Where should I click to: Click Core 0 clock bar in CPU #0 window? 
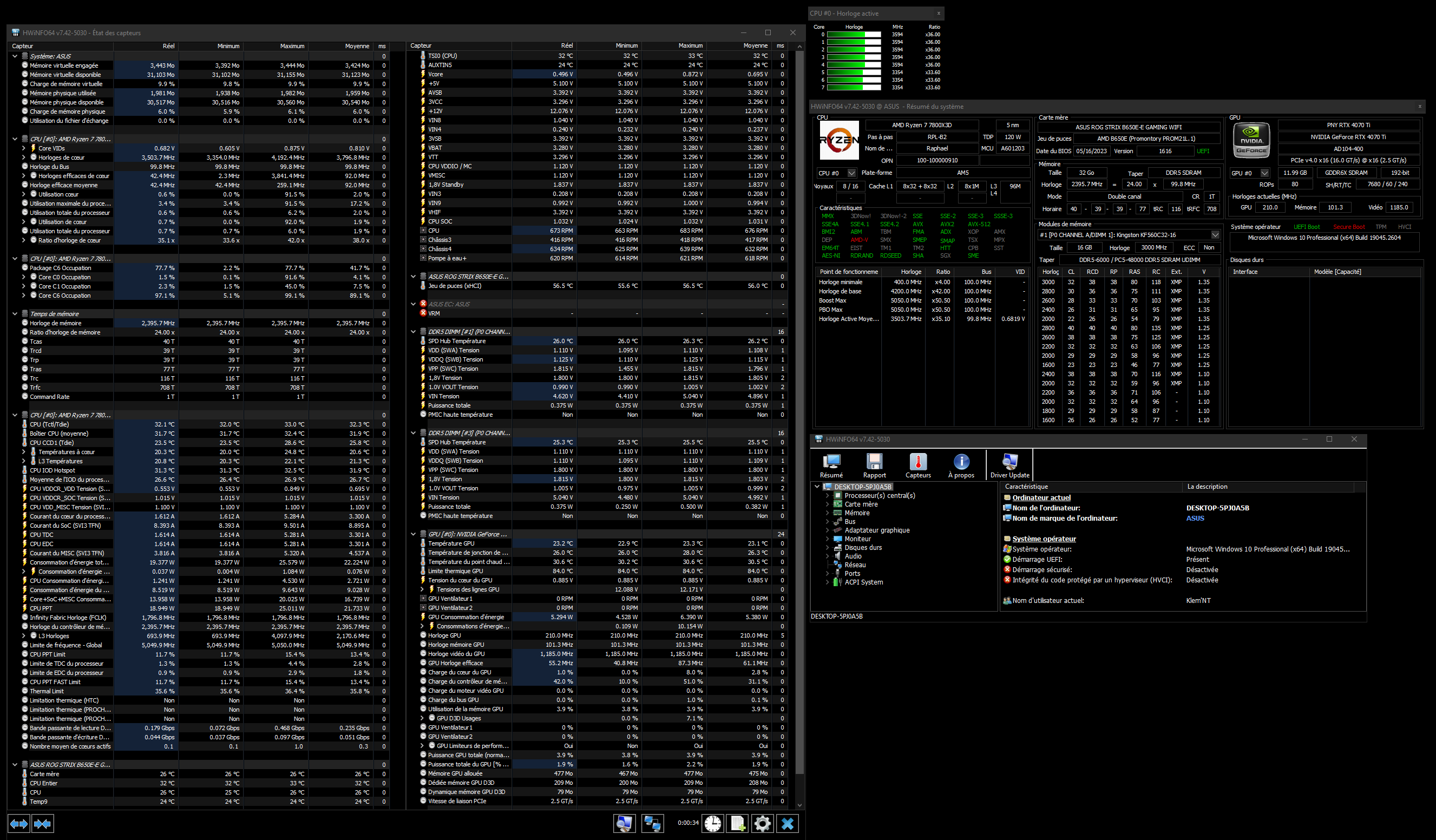click(x=854, y=34)
